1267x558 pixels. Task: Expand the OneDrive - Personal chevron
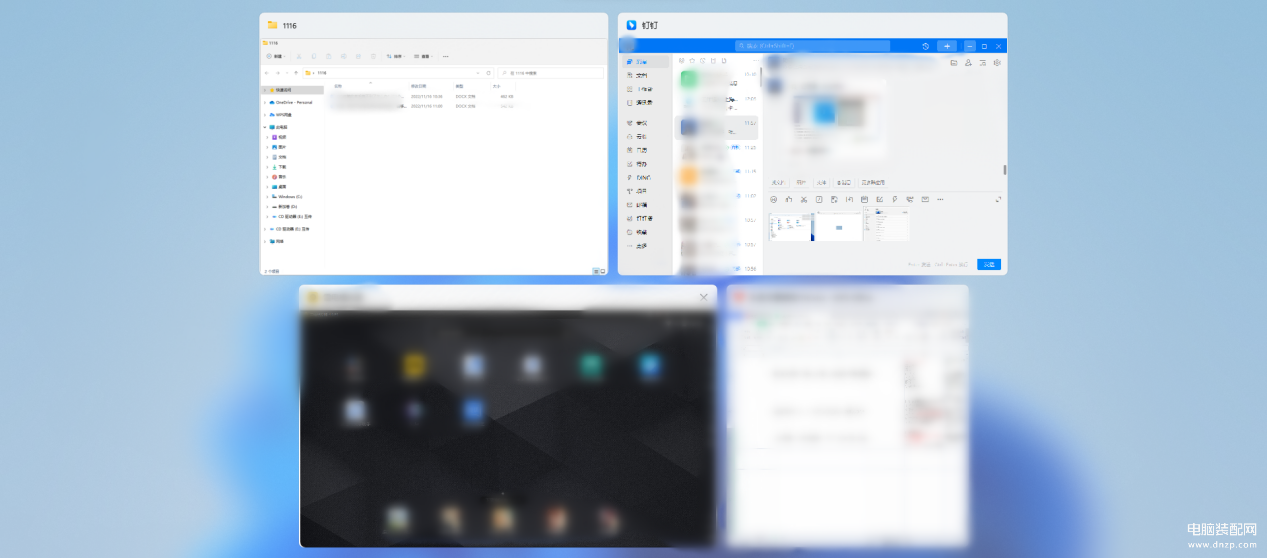pyautogui.click(x=265, y=102)
